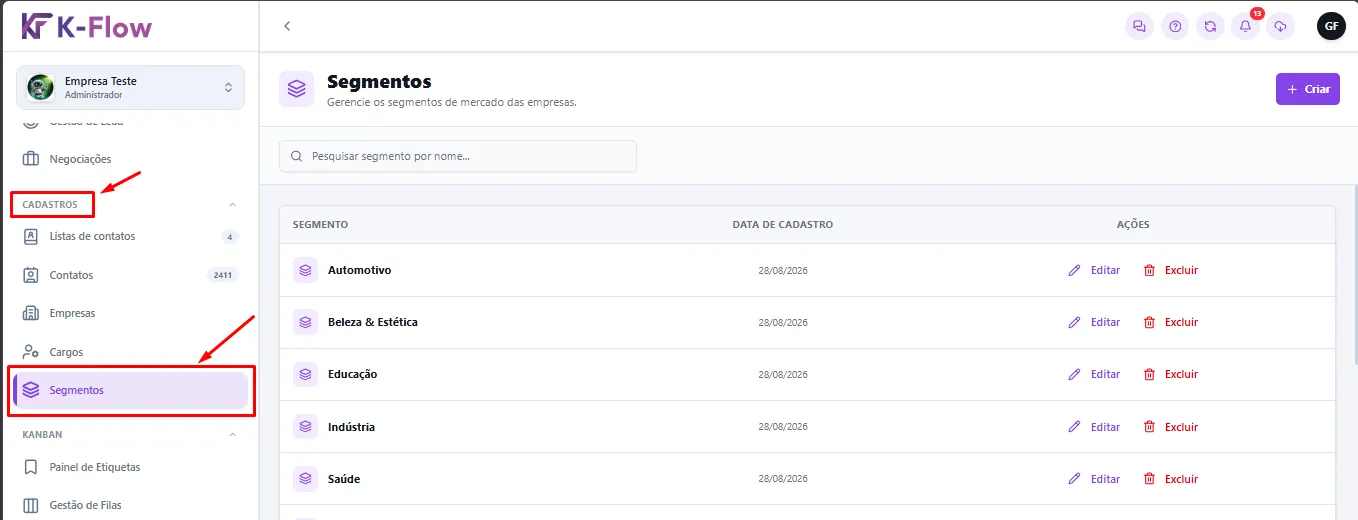Select the Automotivo segment name

359,270
